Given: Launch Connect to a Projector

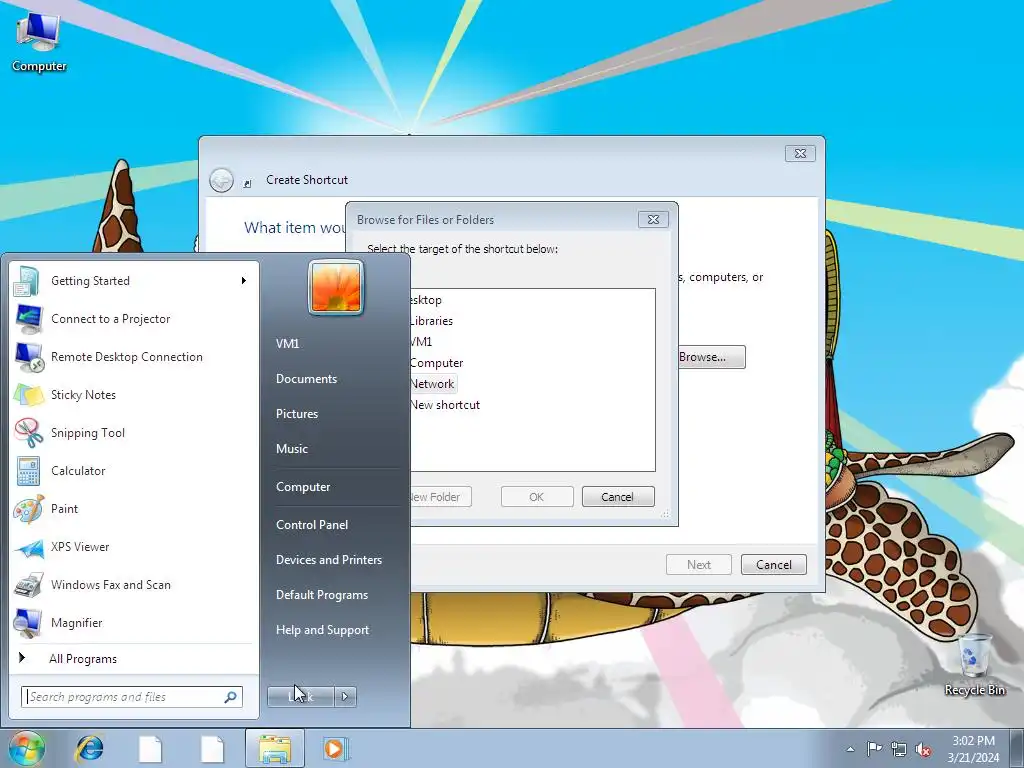Looking at the screenshot, I should [x=133, y=319].
